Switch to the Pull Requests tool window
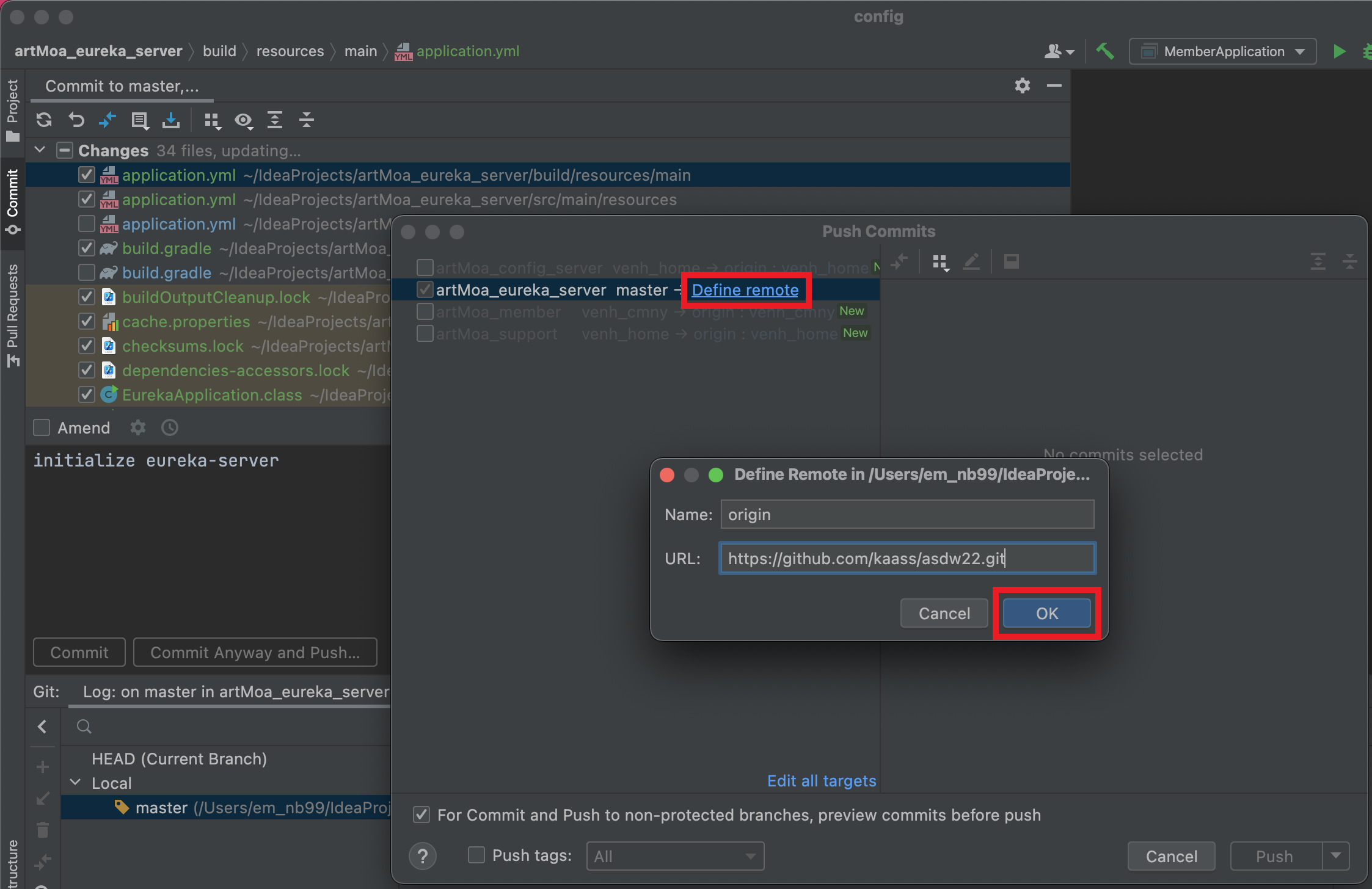This screenshot has height=889, width=1372. (x=13, y=311)
